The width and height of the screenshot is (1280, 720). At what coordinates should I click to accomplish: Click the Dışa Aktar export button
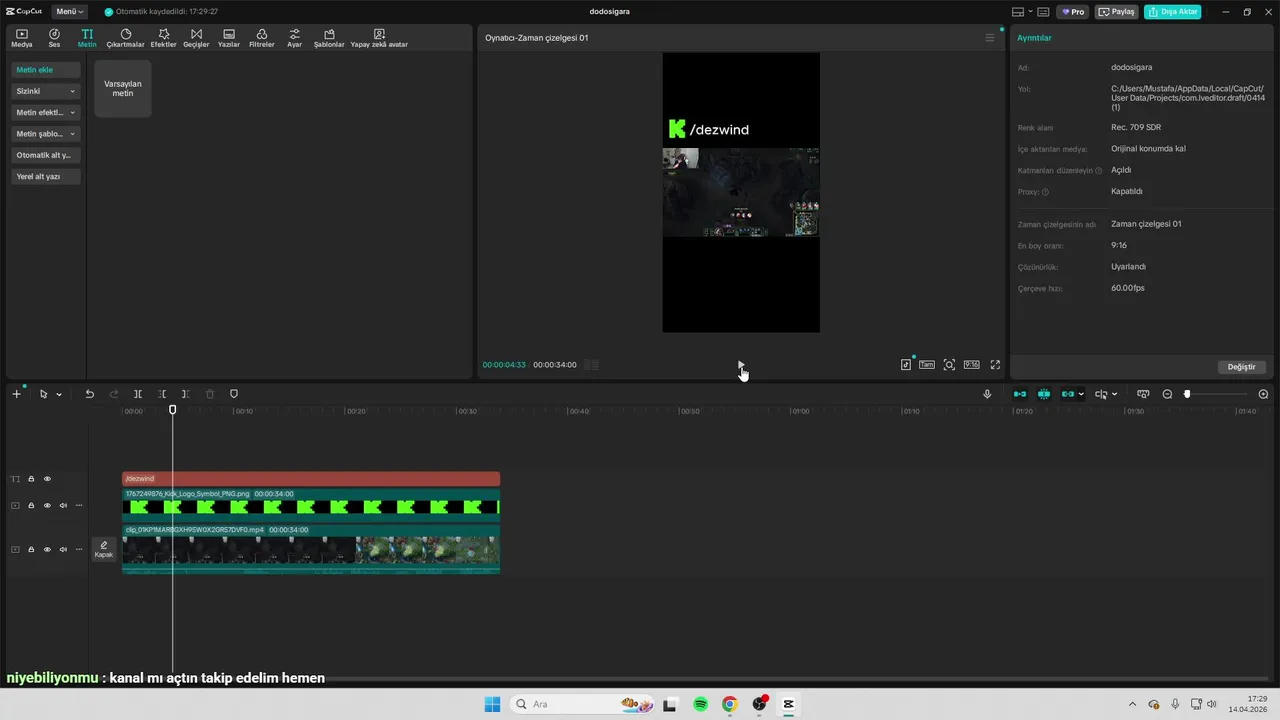point(1172,12)
